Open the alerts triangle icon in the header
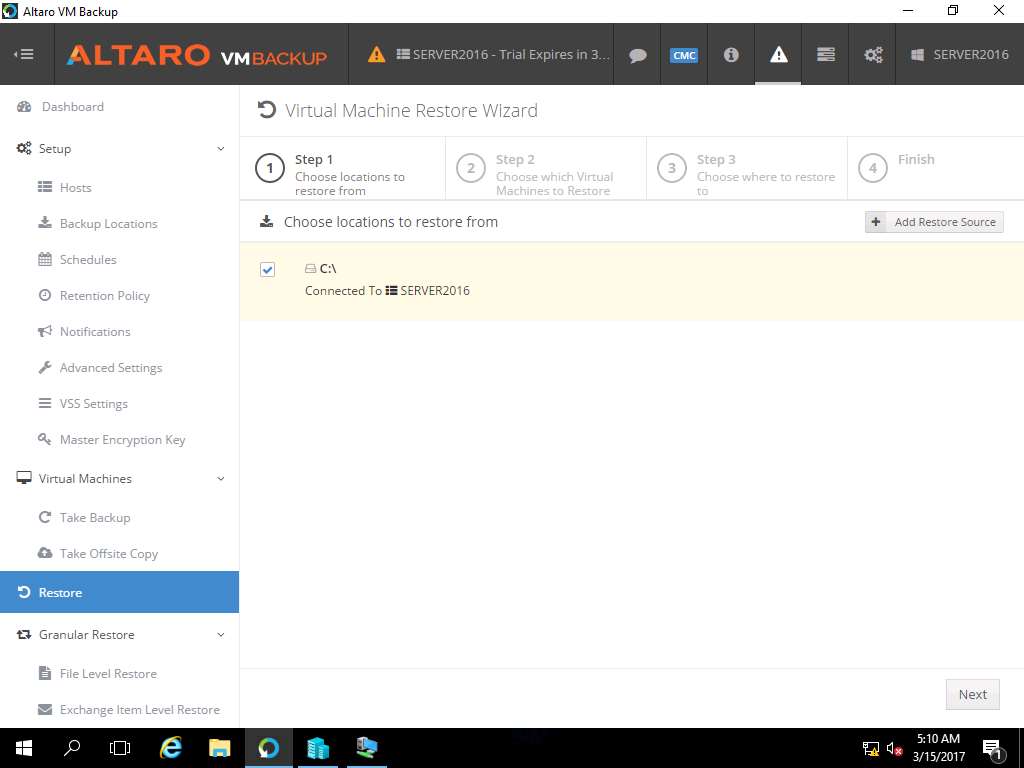The width and height of the screenshot is (1024, 768). pyautogui.click(x=778, y=54)
